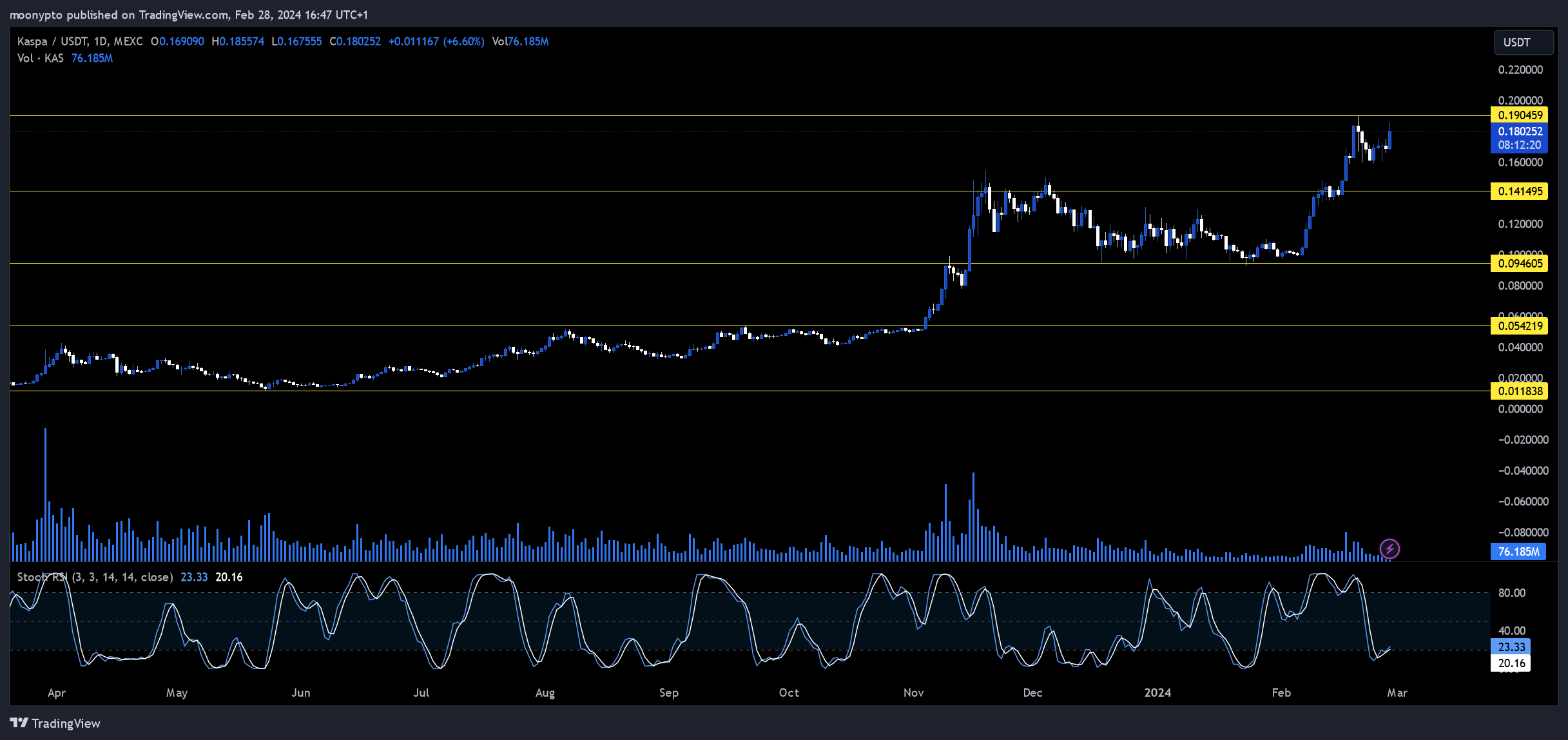Click the high price value H0.185574
Viewport: 1568px width, 740px height.
[x=238, y=41]
